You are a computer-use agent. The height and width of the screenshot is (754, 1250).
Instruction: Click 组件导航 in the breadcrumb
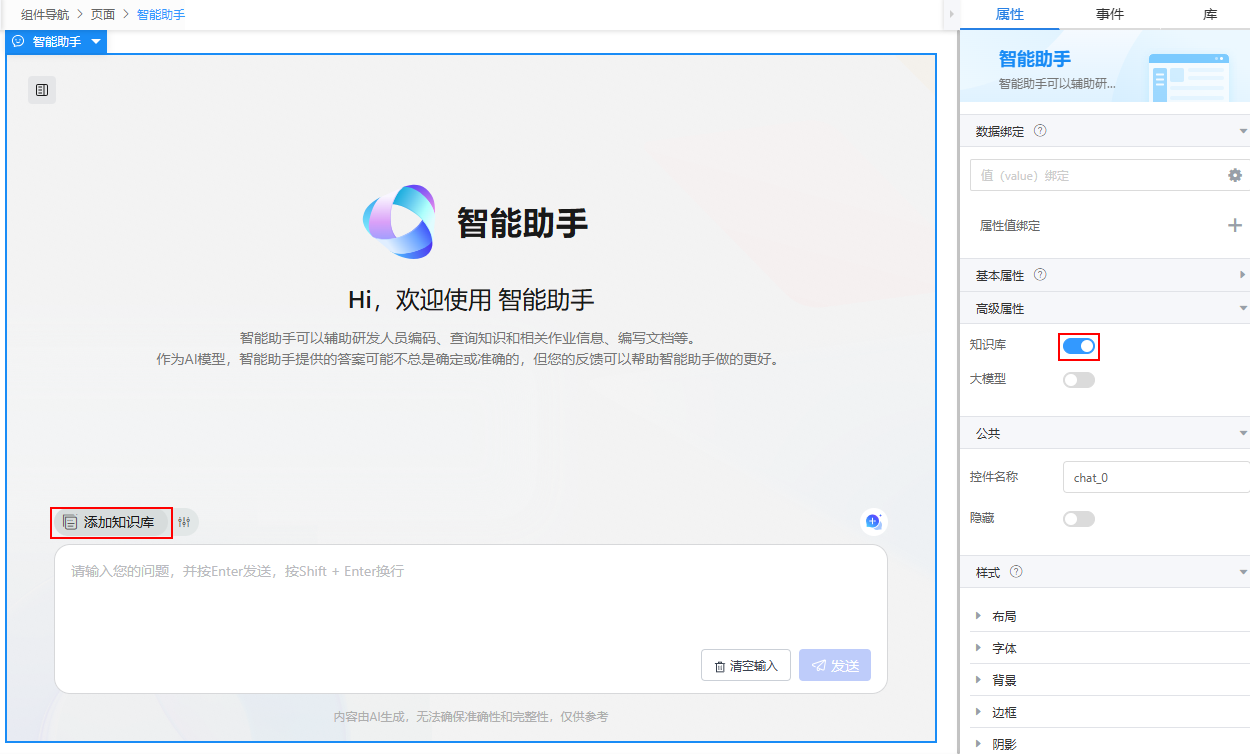coord(45,15)
